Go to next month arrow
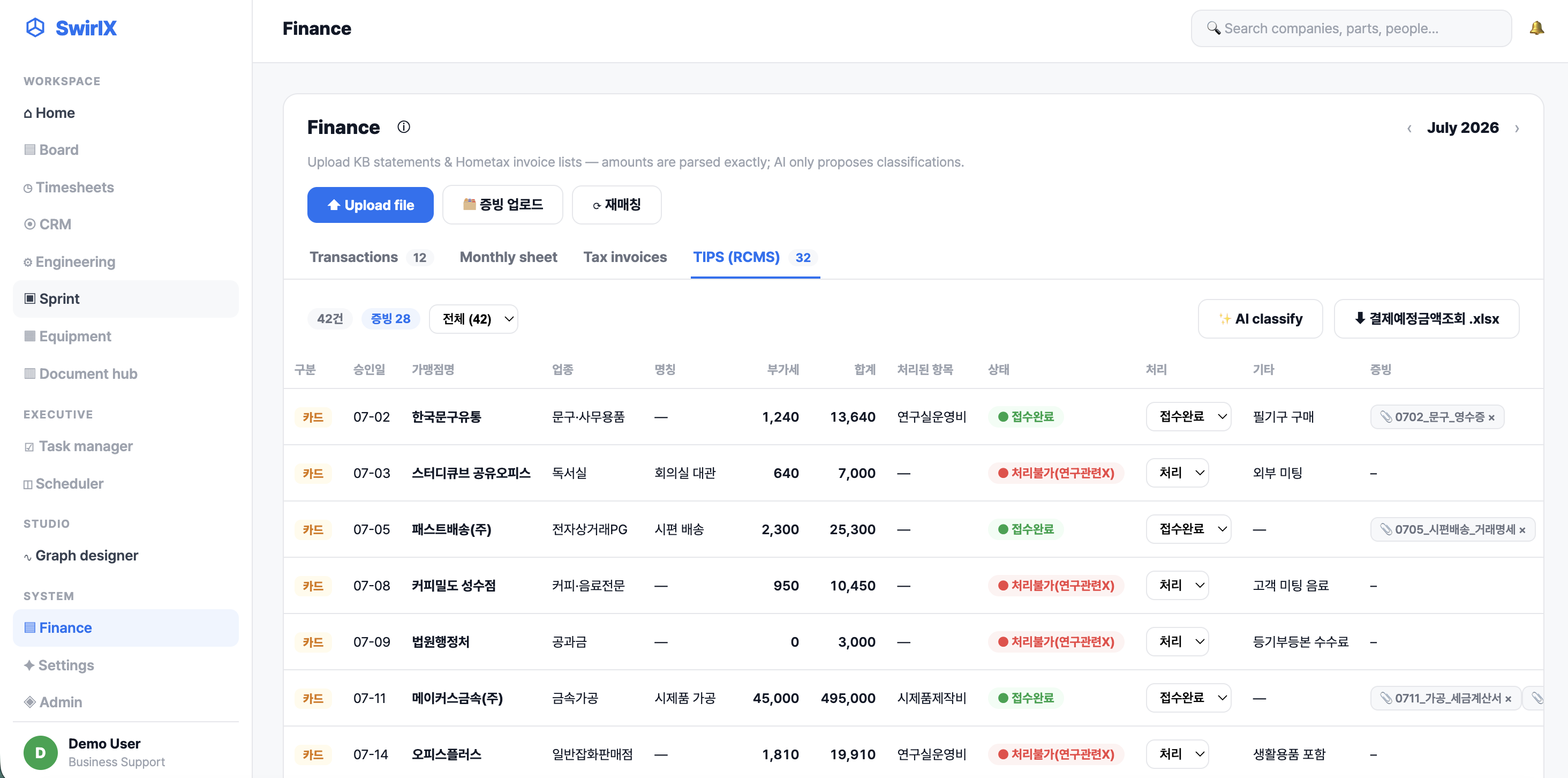The width and height of the screenshot is (1568, 778). 1517,128
